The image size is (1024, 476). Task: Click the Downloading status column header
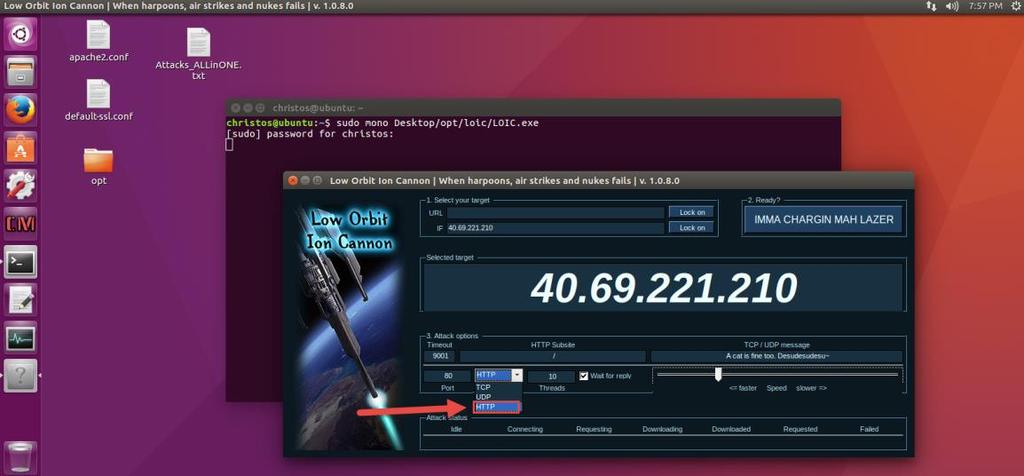(662, 430)
